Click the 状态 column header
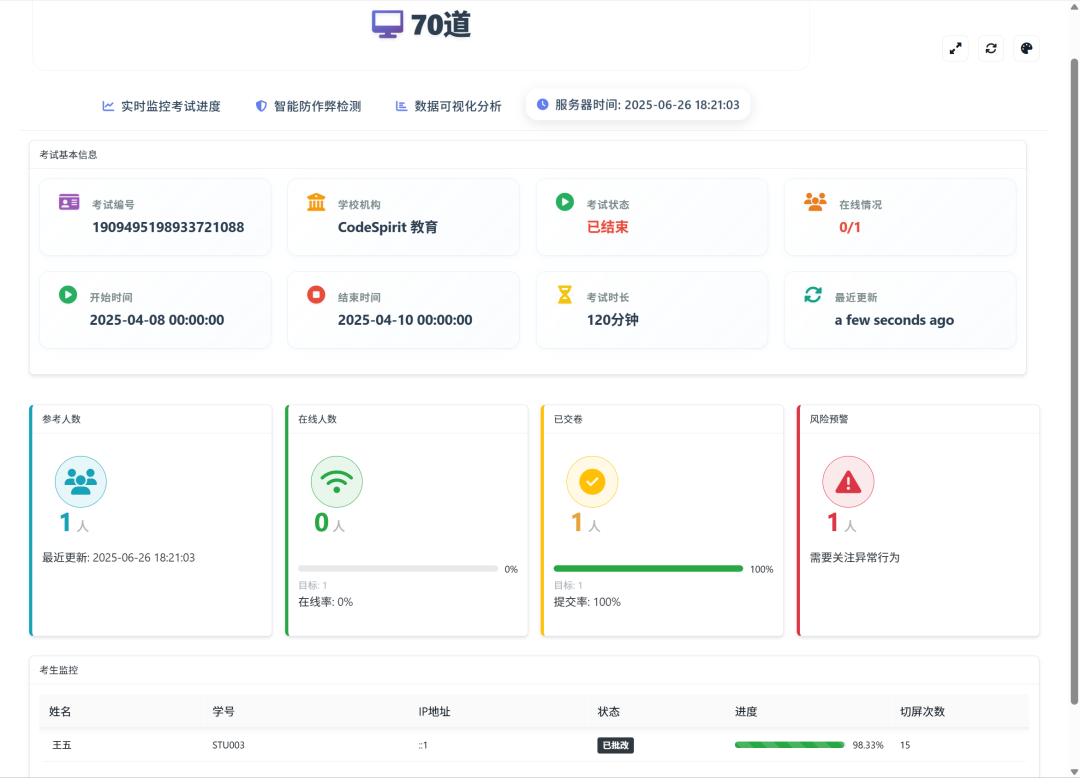The image size is (1080, 778). (x=608, y=711)
